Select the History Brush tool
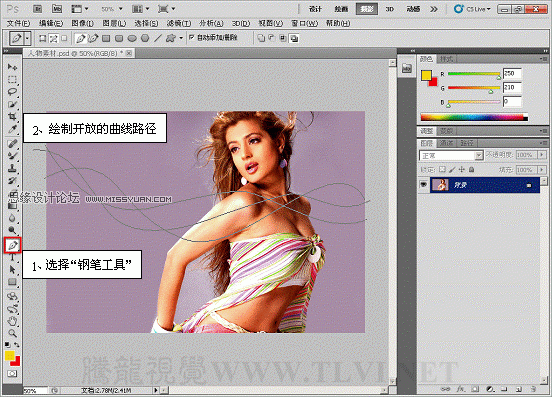Image resolution: width=552 pixels, height=397 pixels. (x=12, y=181)
